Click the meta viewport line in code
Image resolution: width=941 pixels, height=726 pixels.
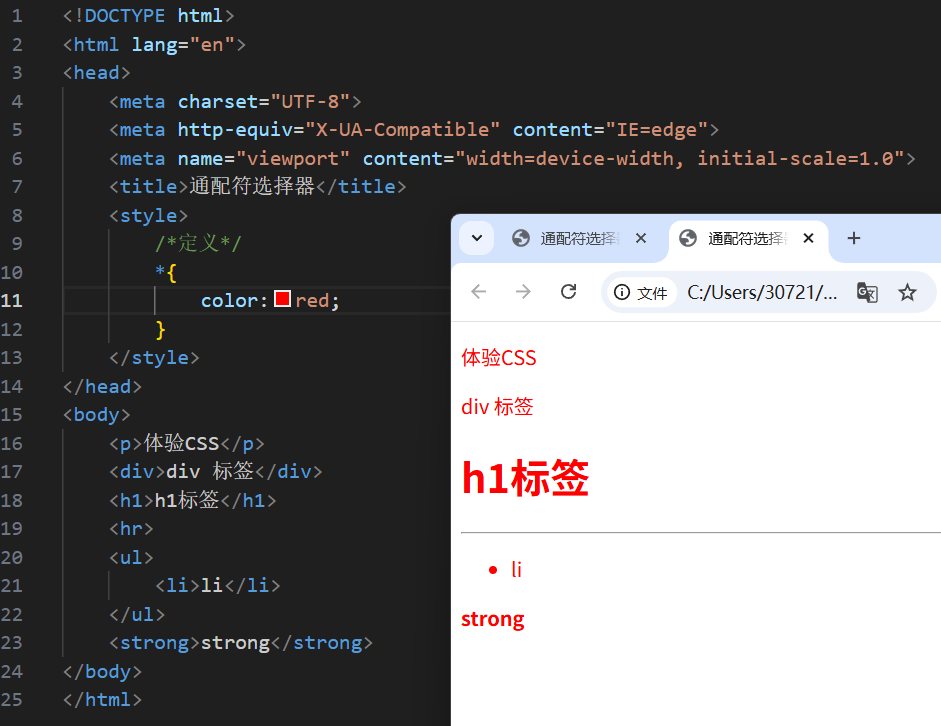(513, 158)
